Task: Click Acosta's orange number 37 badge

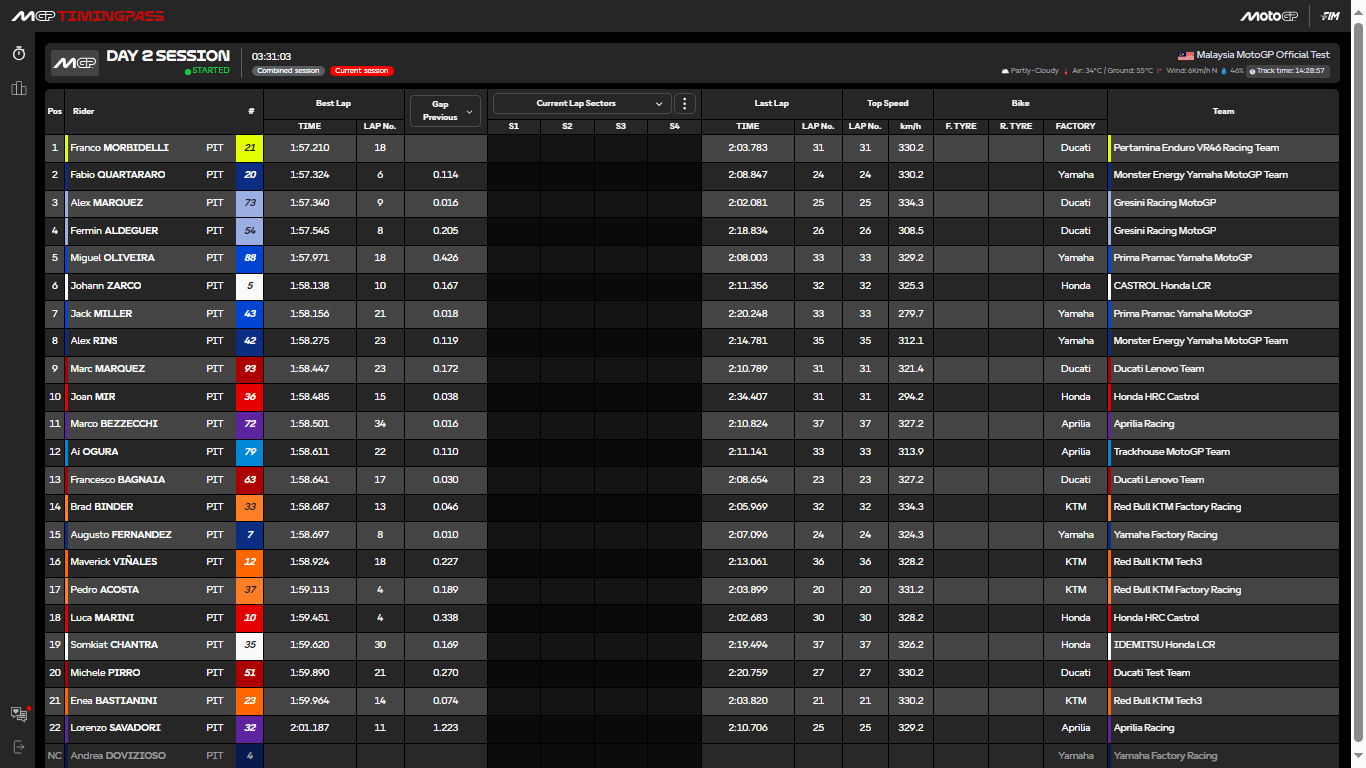Action: point(249,590)
